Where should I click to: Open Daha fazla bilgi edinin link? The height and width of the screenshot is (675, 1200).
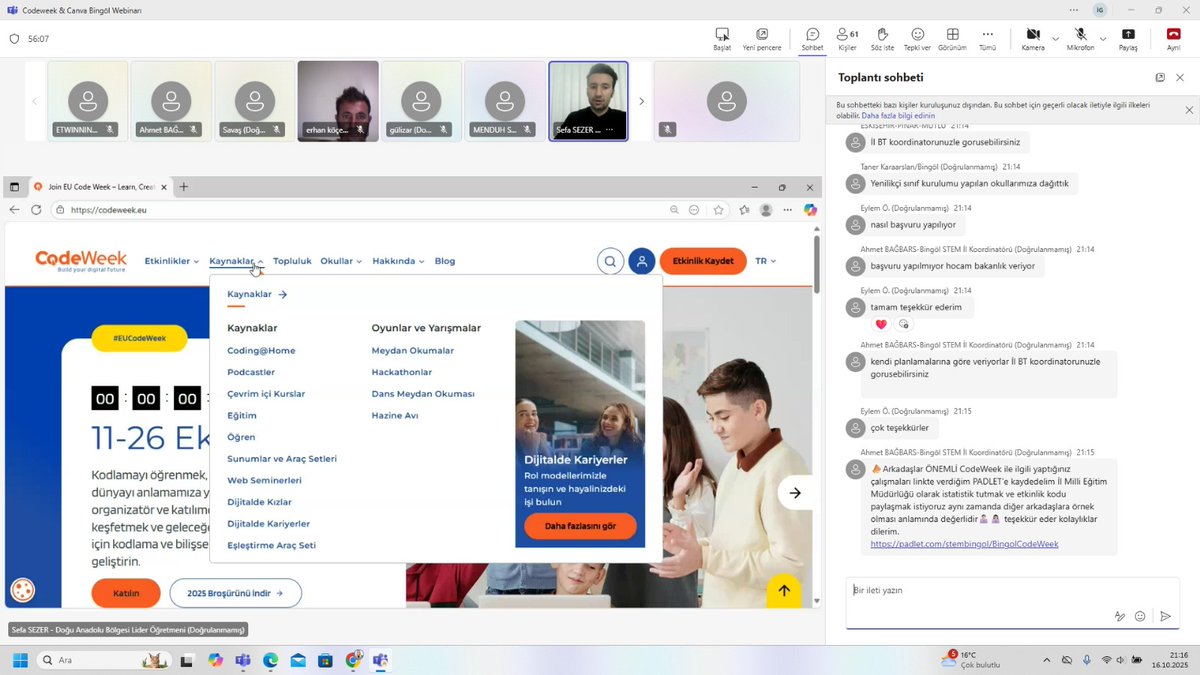point(899,115)
